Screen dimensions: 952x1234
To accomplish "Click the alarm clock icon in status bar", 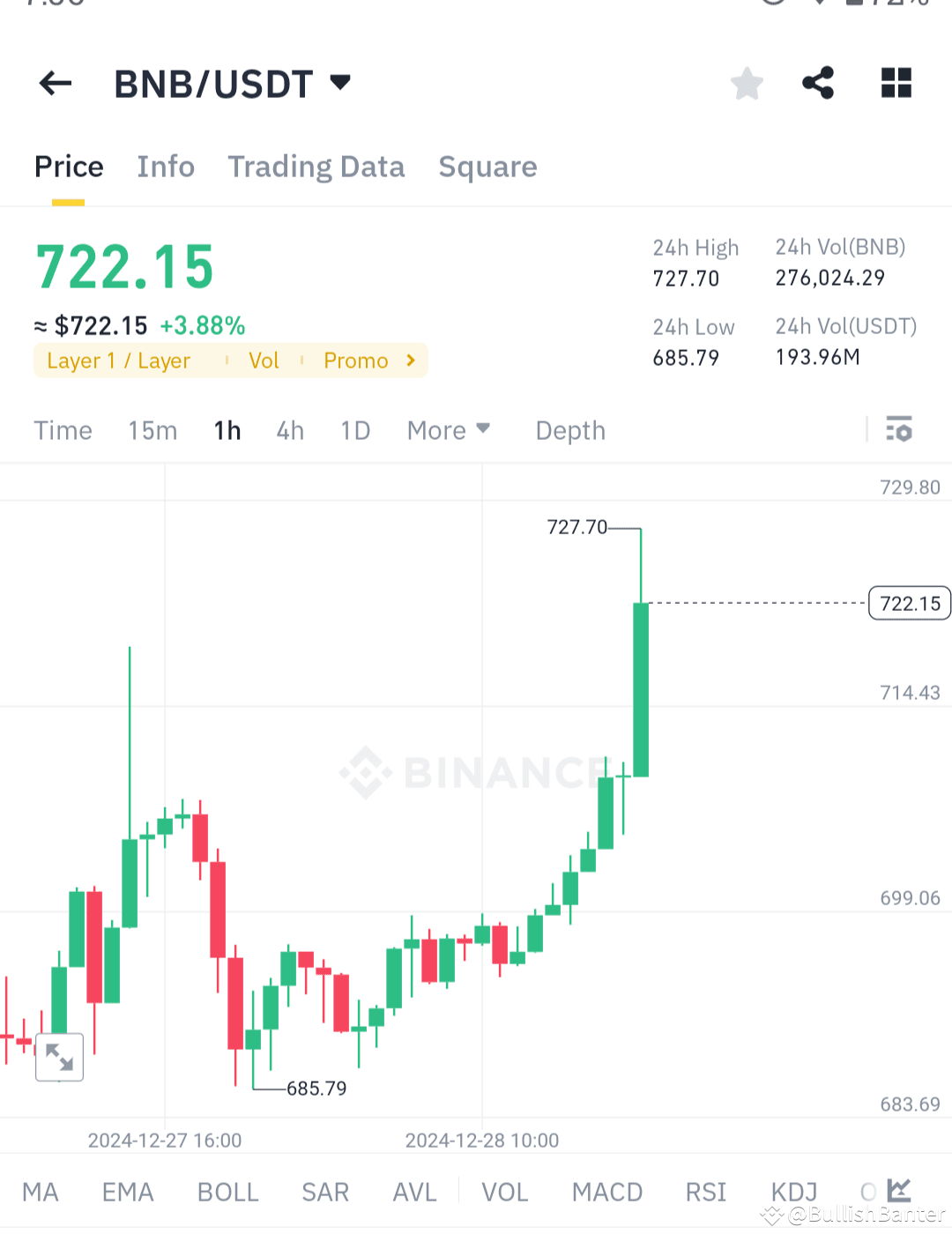I will tap(773, 4).
